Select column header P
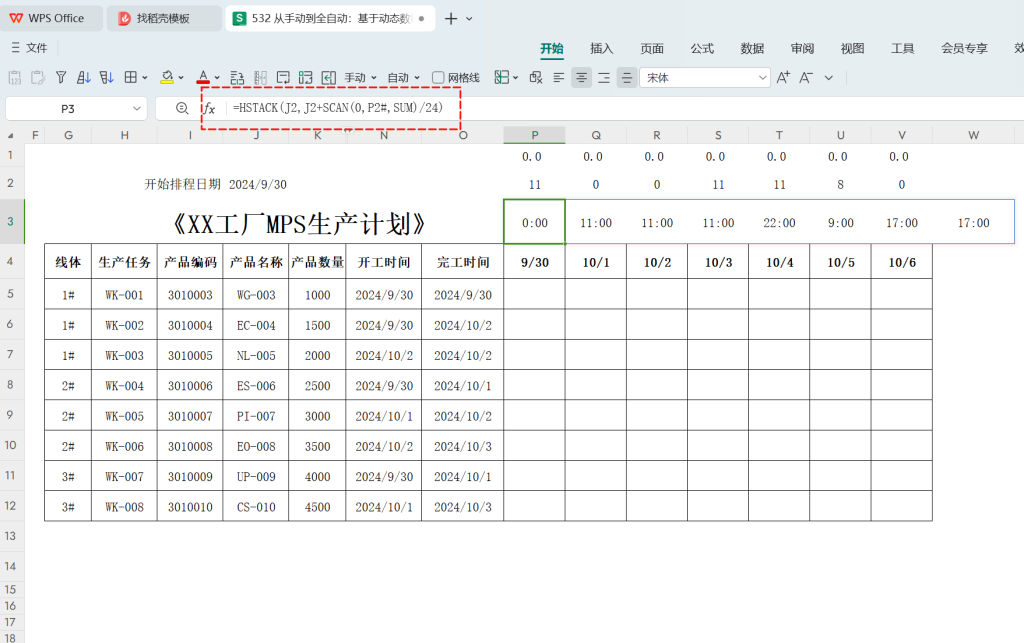 coord(534,135)
